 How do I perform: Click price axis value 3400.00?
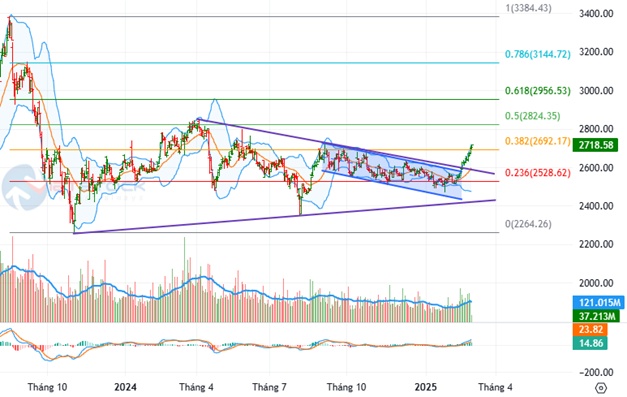(x=596, y=14)
